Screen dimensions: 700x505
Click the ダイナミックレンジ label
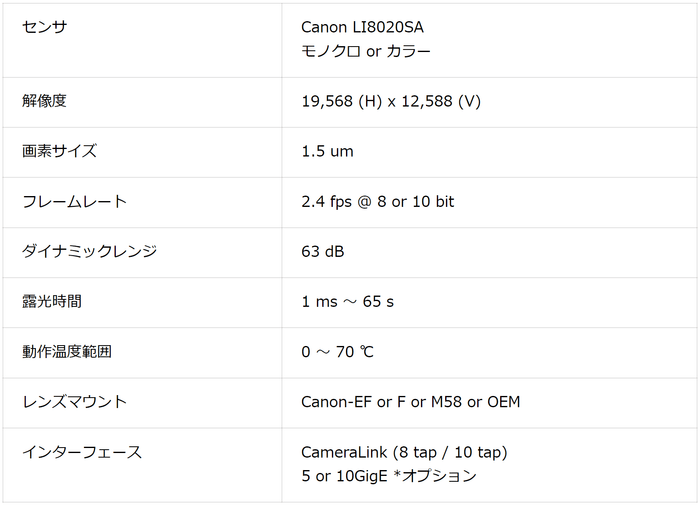(x=89, y=251)
